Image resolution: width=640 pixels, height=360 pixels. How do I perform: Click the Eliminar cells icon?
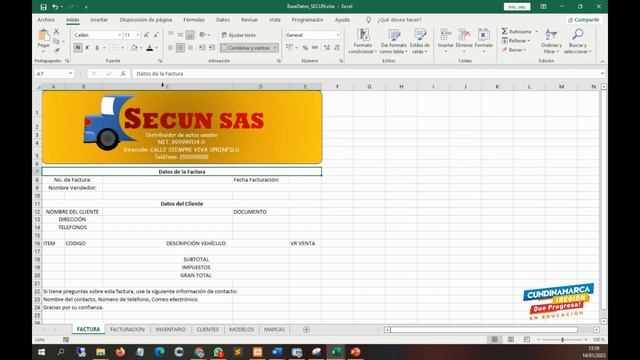pos(464,35)
